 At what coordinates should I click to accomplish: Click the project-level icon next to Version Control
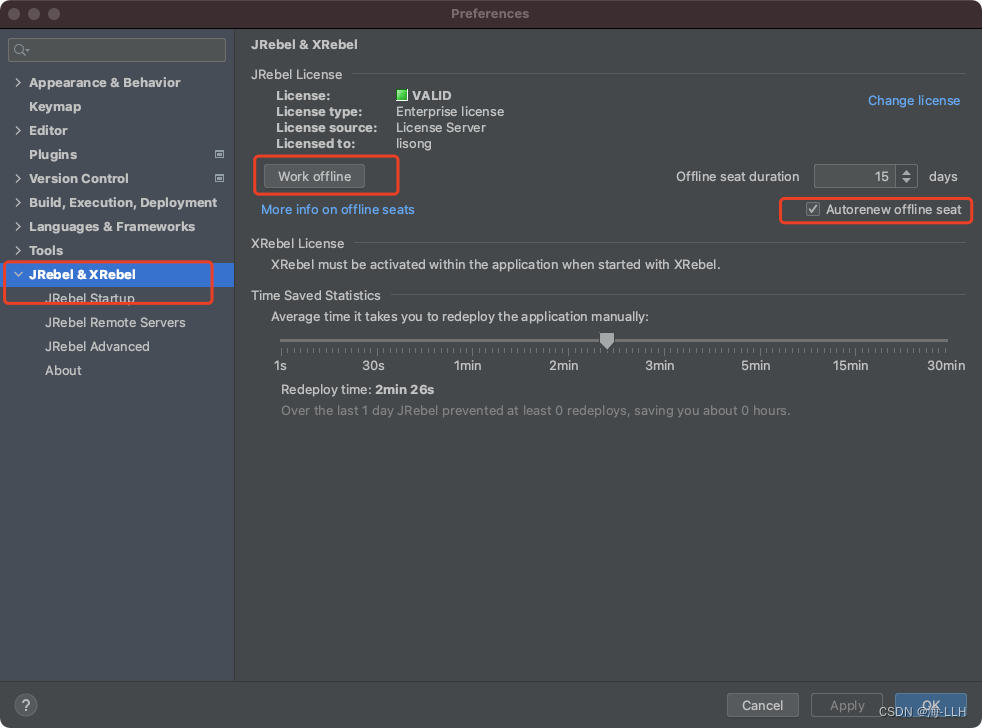pyautogui.click(x=219, y=178)
